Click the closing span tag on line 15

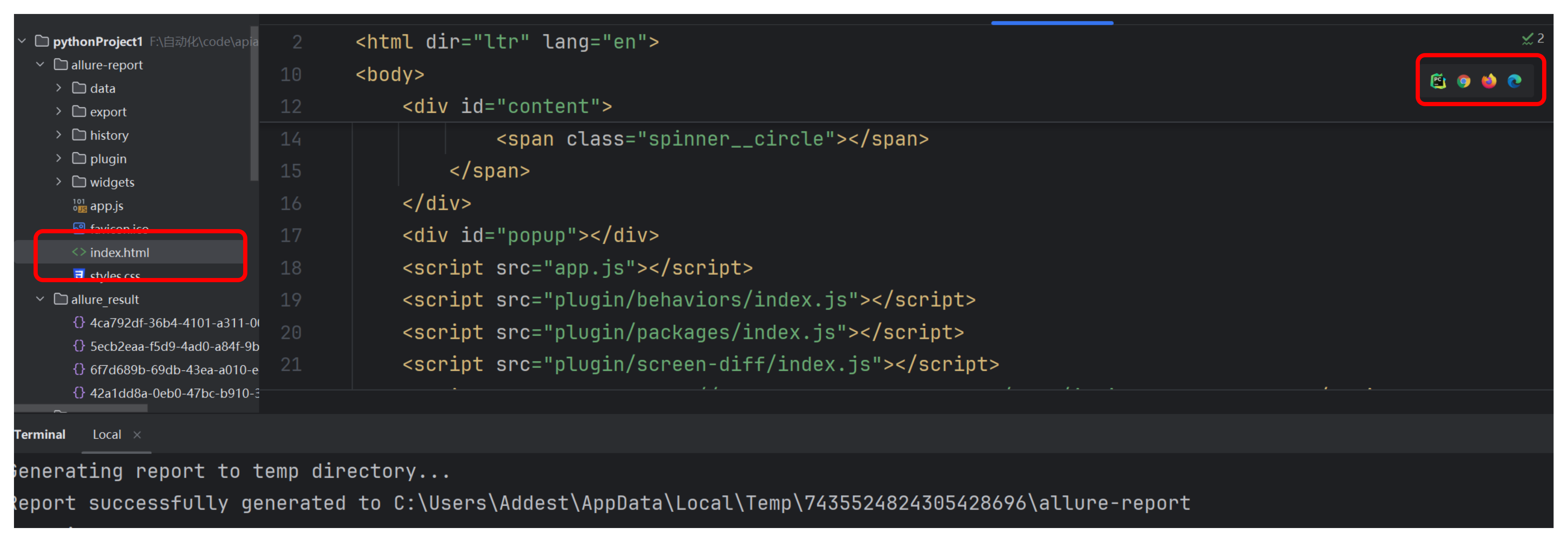tap(489, 171)
